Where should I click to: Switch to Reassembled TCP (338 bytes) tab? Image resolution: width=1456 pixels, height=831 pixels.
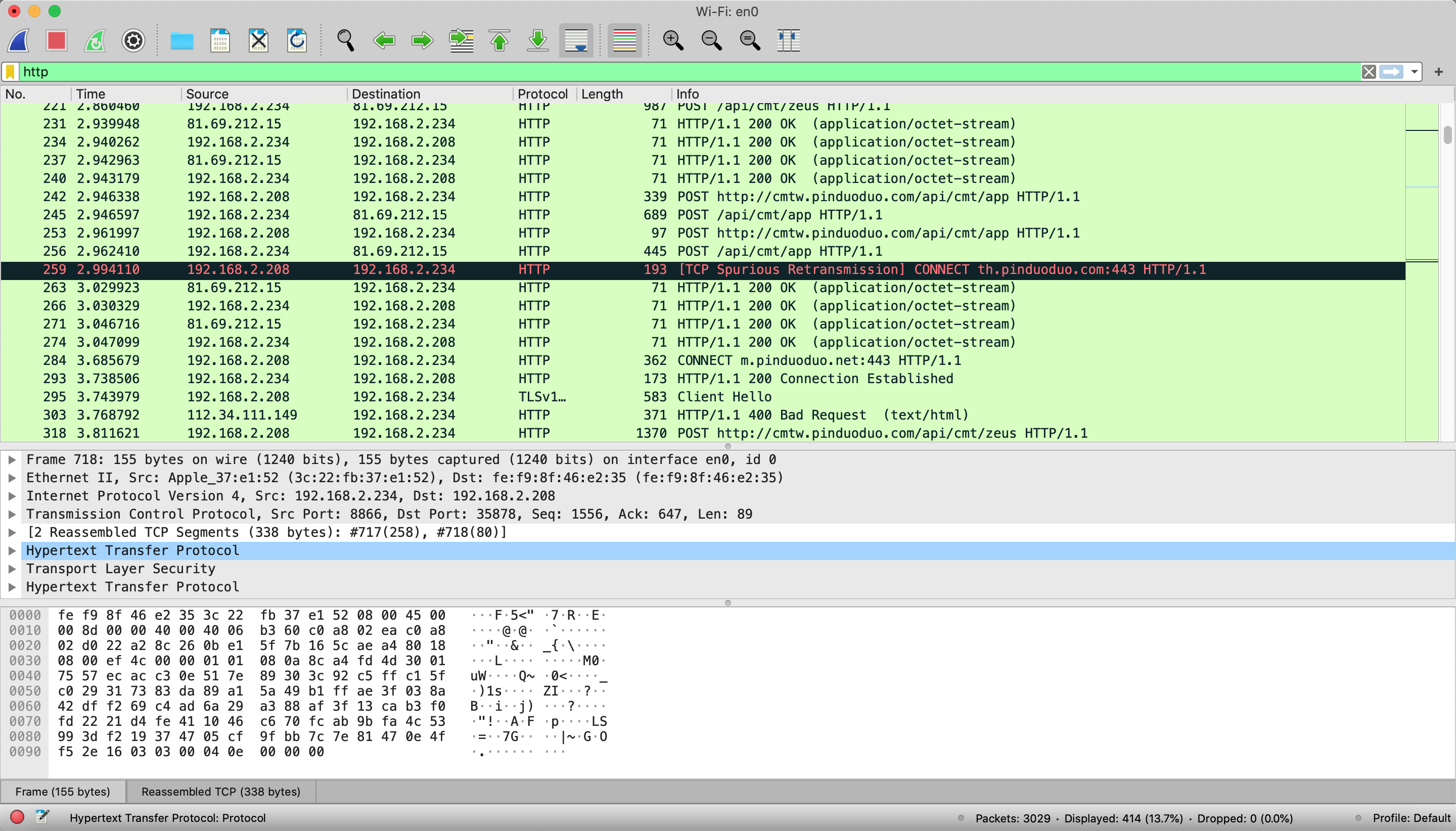[x=221, y=792]
